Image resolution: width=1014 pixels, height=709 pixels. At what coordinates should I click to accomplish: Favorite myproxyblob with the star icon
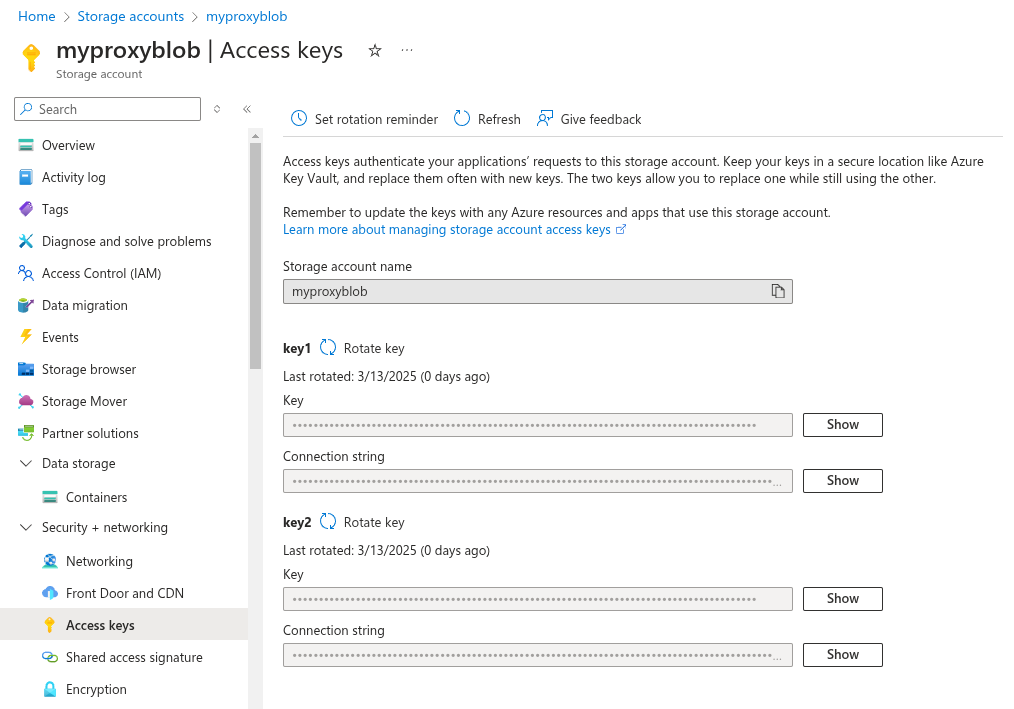tap(374, 50)
